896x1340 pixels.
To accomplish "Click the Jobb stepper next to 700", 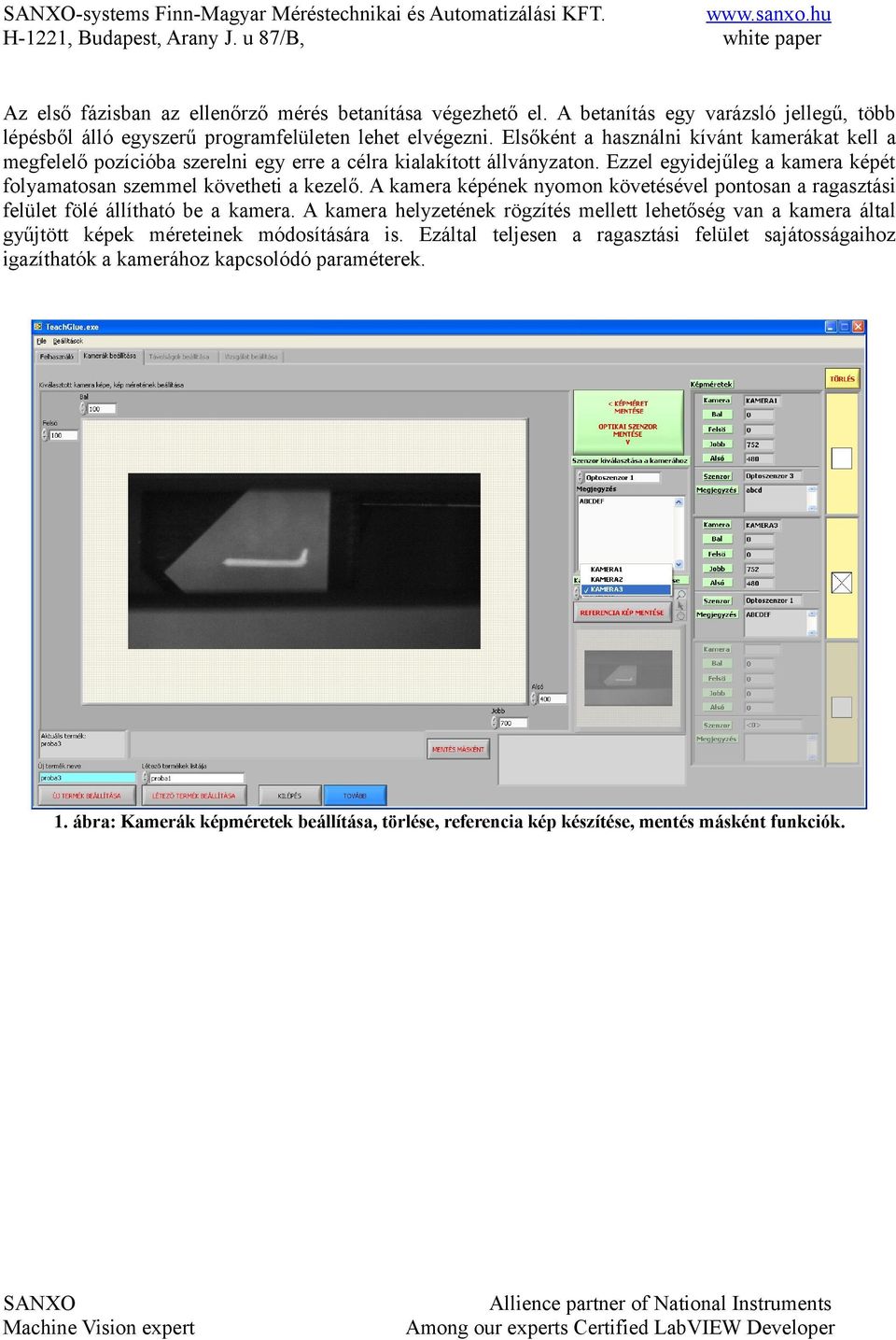I will click(496, 723).
